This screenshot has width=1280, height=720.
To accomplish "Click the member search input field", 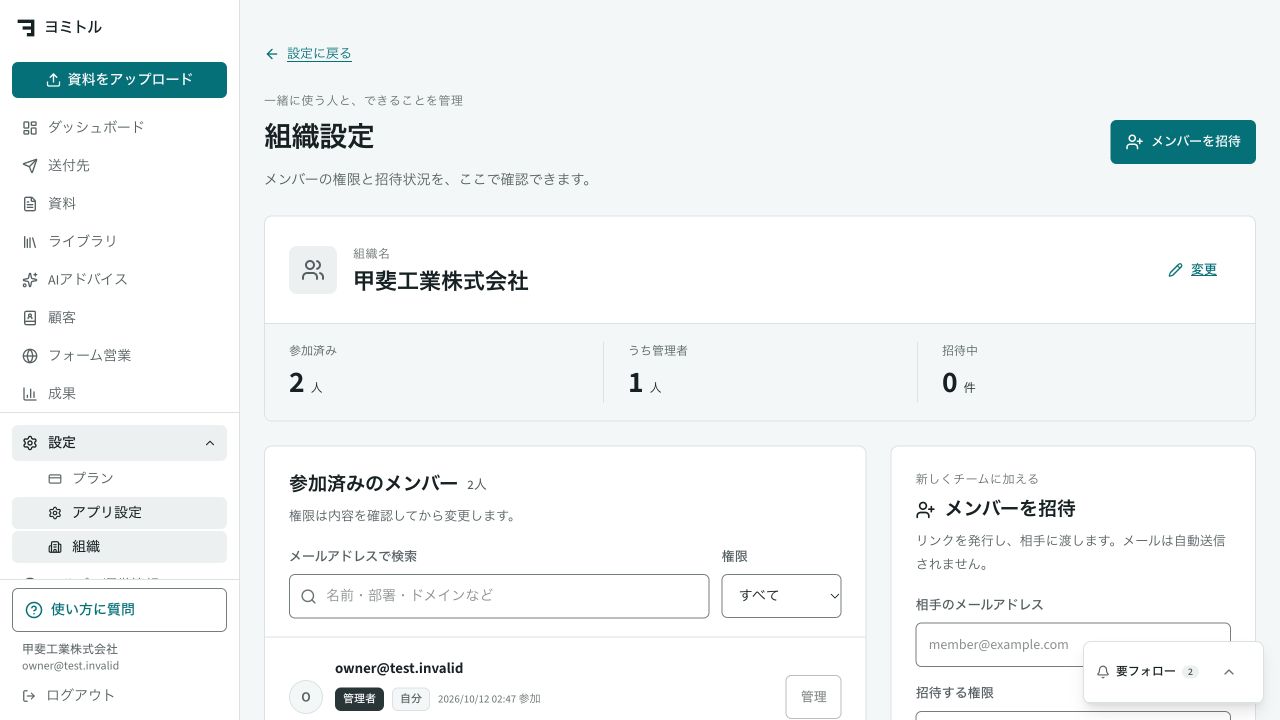I will (499, 596).
